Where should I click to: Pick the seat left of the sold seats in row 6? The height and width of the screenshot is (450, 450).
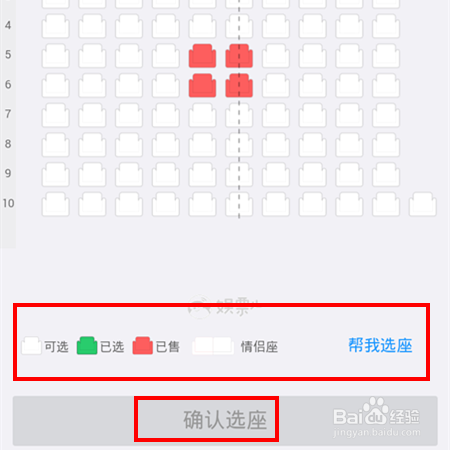(x=166, y=86)
